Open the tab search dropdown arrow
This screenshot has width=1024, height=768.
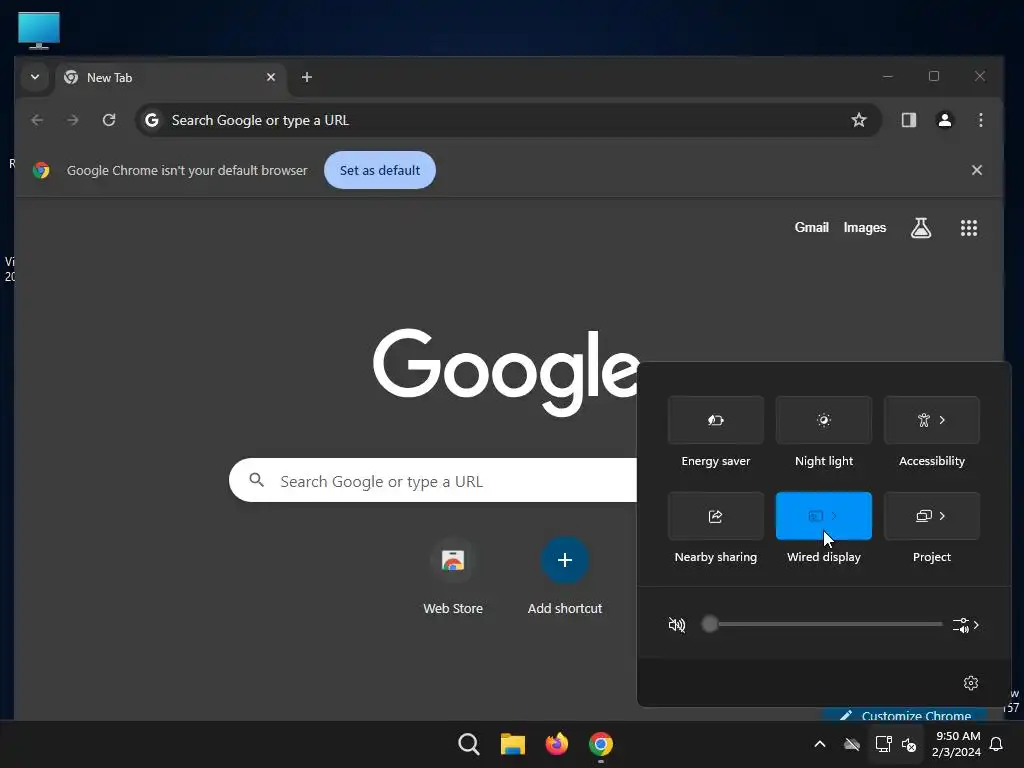click(35, 77)
